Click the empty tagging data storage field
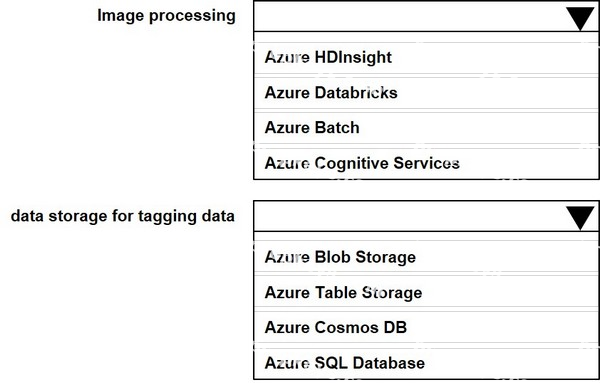Screen dimensions: 600x383 [426, 216]
